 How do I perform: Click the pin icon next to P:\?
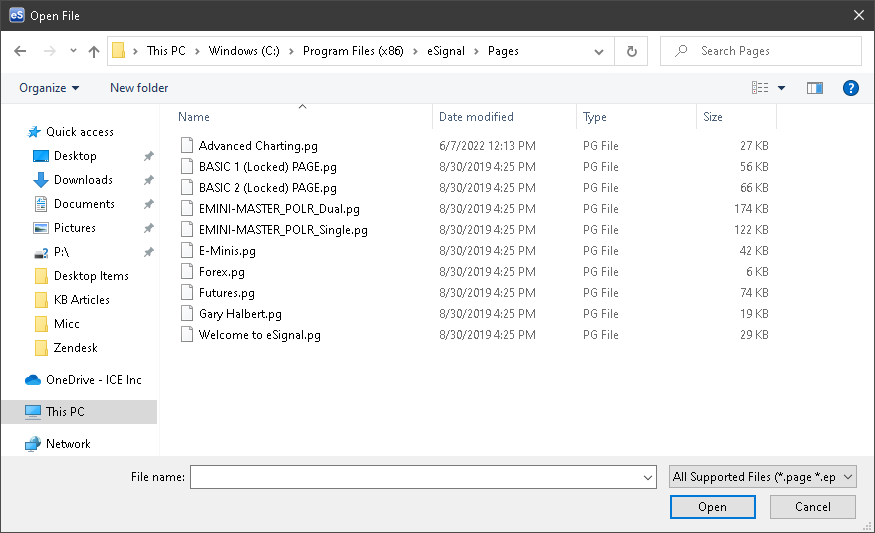tap(148, 252)
